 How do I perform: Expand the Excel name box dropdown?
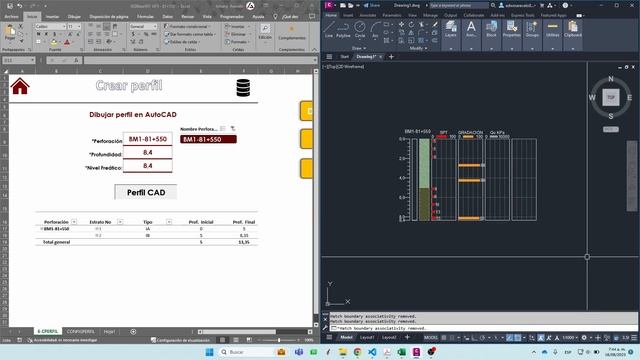32,60
